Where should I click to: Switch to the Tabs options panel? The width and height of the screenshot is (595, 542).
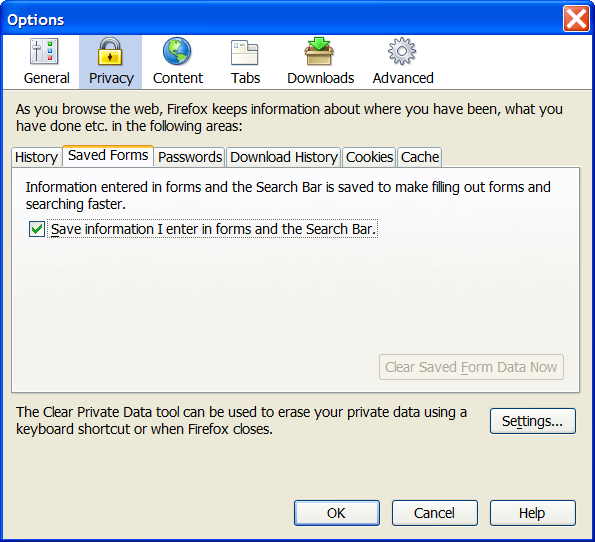[x=245, y=62]
